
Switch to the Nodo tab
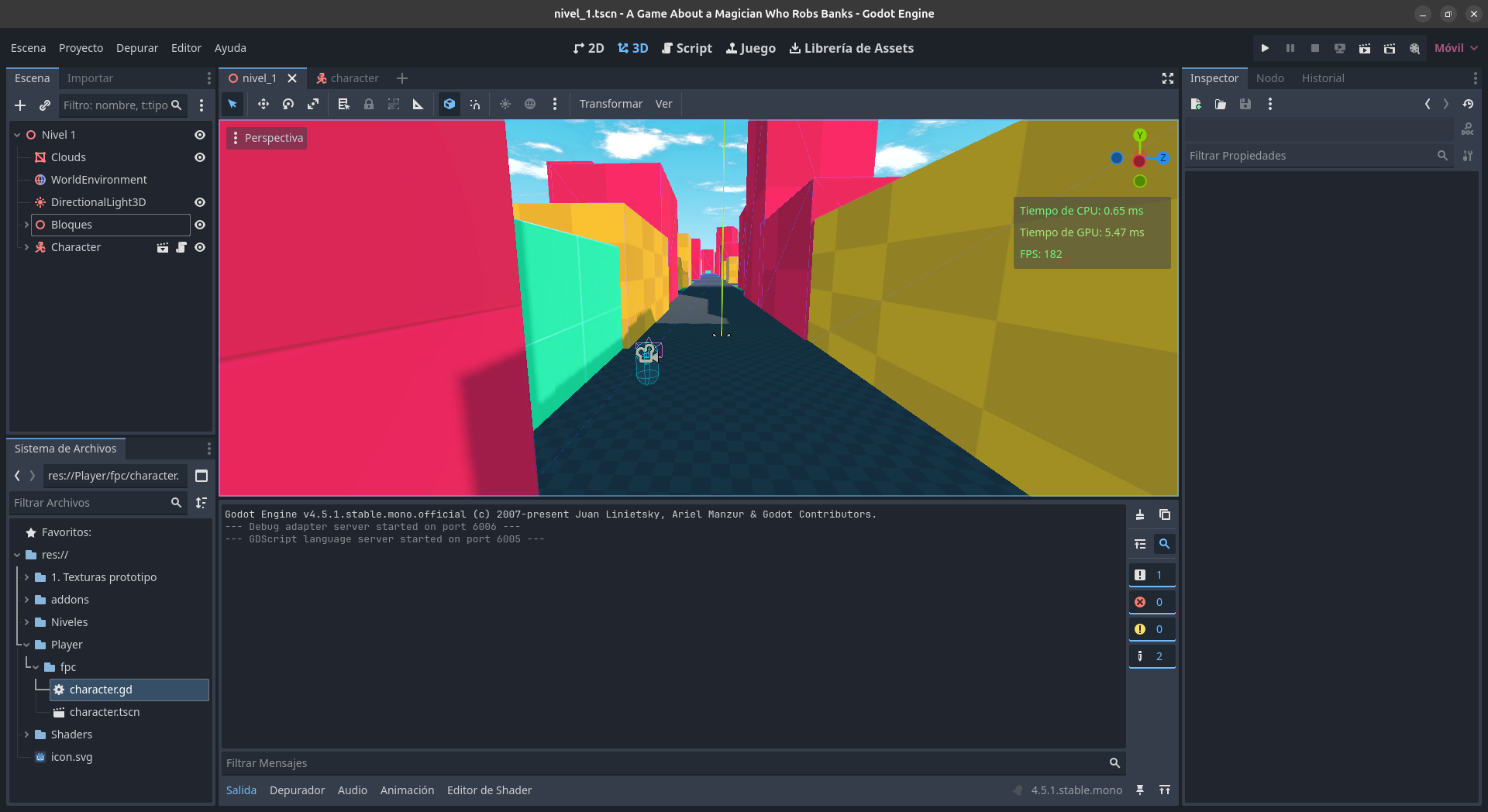point(1269,78)
